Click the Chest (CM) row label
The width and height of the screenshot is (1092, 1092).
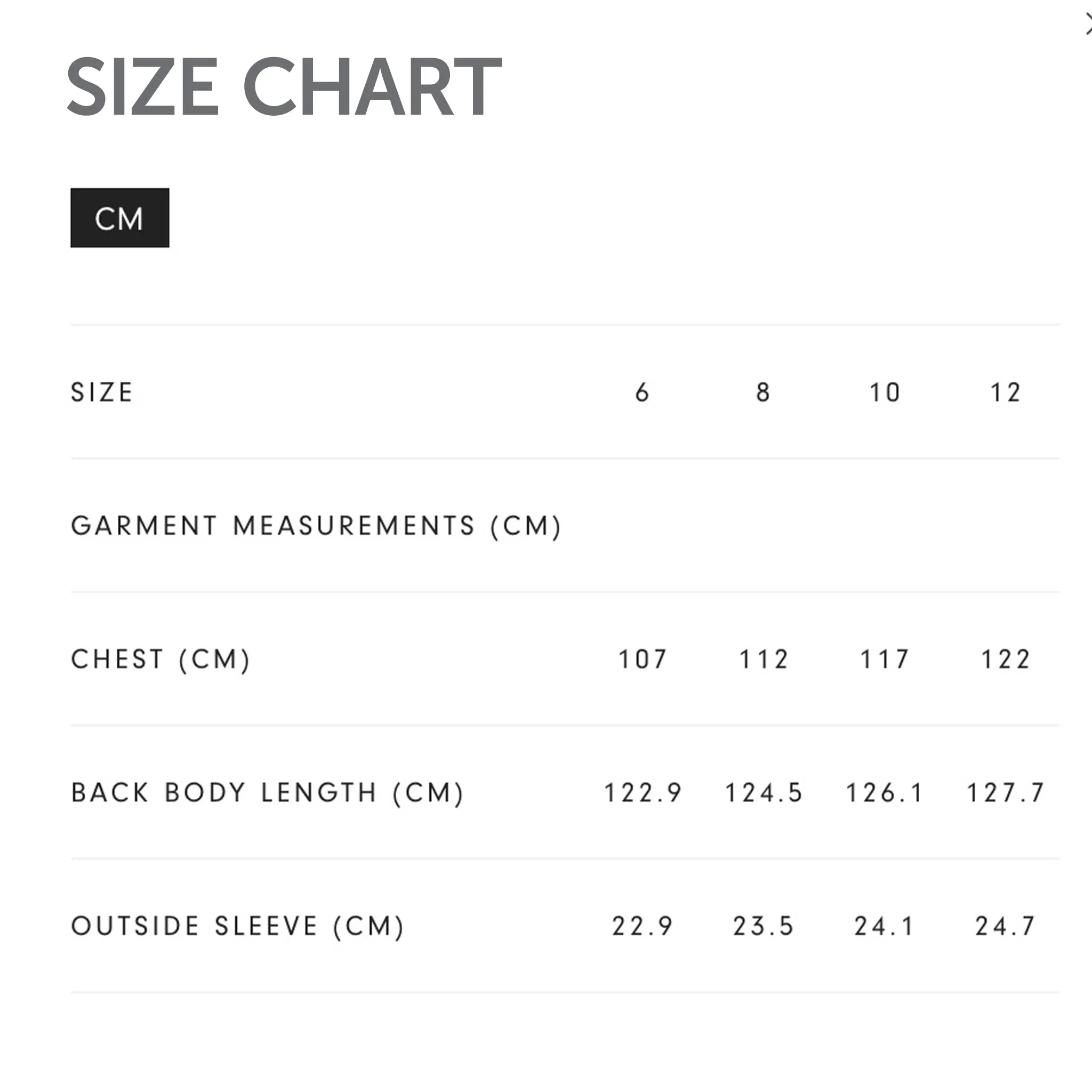click(160, 660)
